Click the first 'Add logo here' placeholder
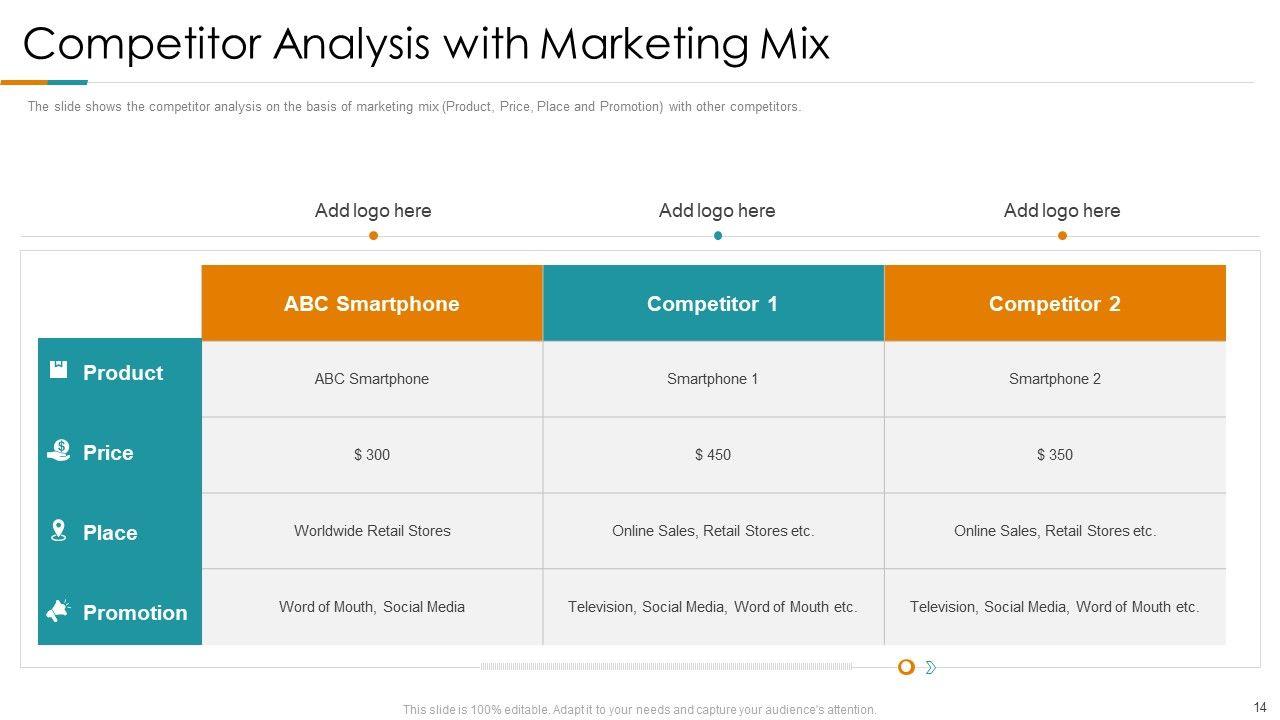 pos(373,211)
